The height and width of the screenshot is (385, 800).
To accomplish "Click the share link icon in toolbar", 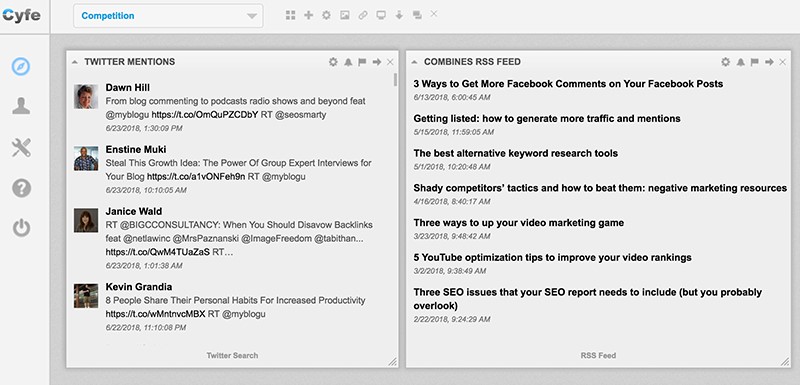I will click(363, 15).
